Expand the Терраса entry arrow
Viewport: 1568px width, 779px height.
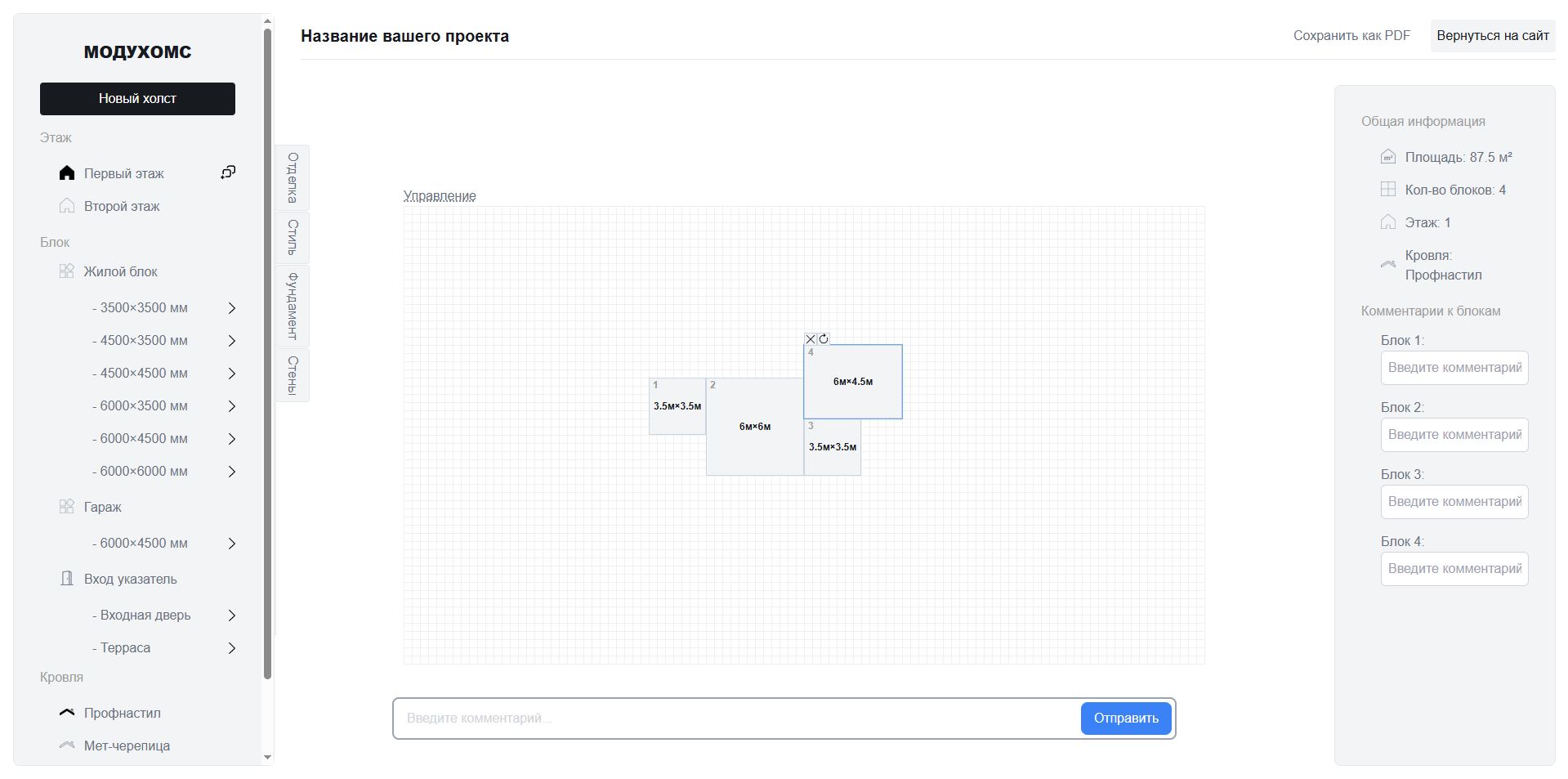click(231, 648)
